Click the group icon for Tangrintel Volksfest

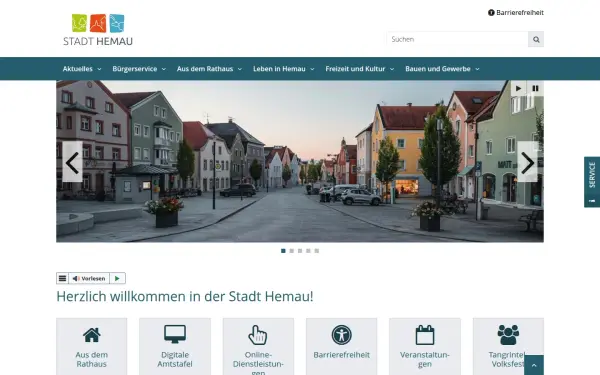tap(508, 335)
